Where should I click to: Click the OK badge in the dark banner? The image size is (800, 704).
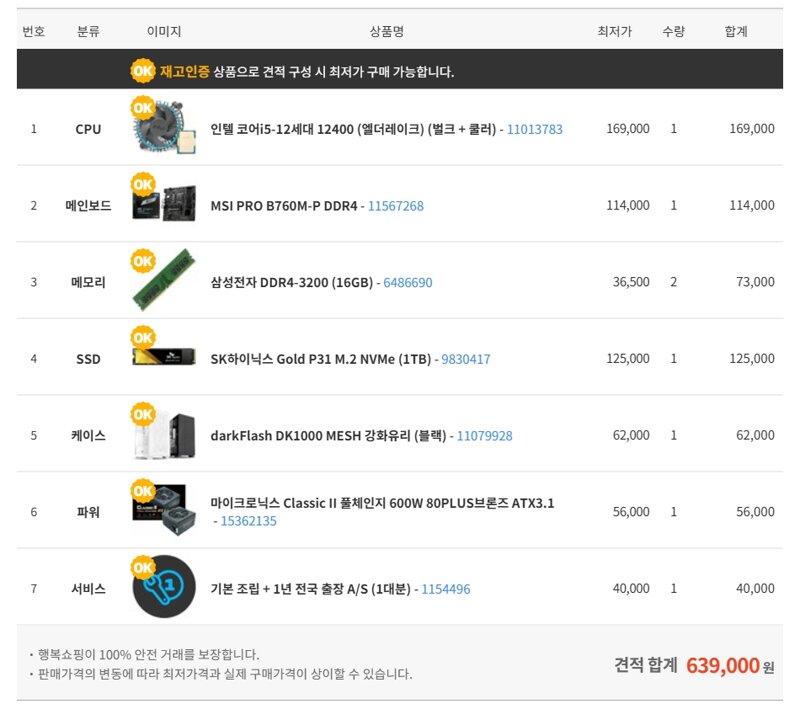(142, 70)
